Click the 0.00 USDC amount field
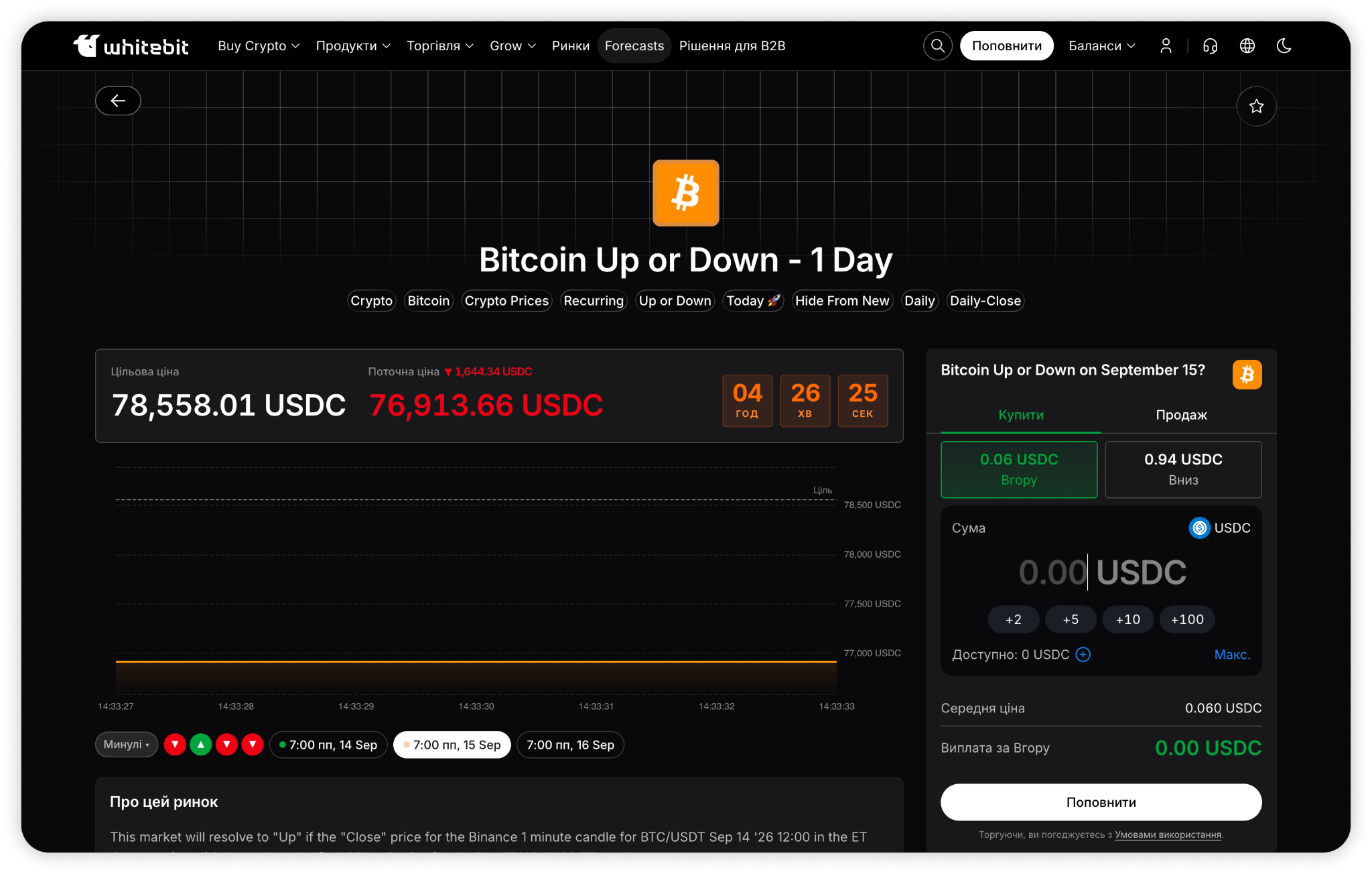Image resolution: width=1372 pixels, height=874 pixels. tap(1101, 572)
